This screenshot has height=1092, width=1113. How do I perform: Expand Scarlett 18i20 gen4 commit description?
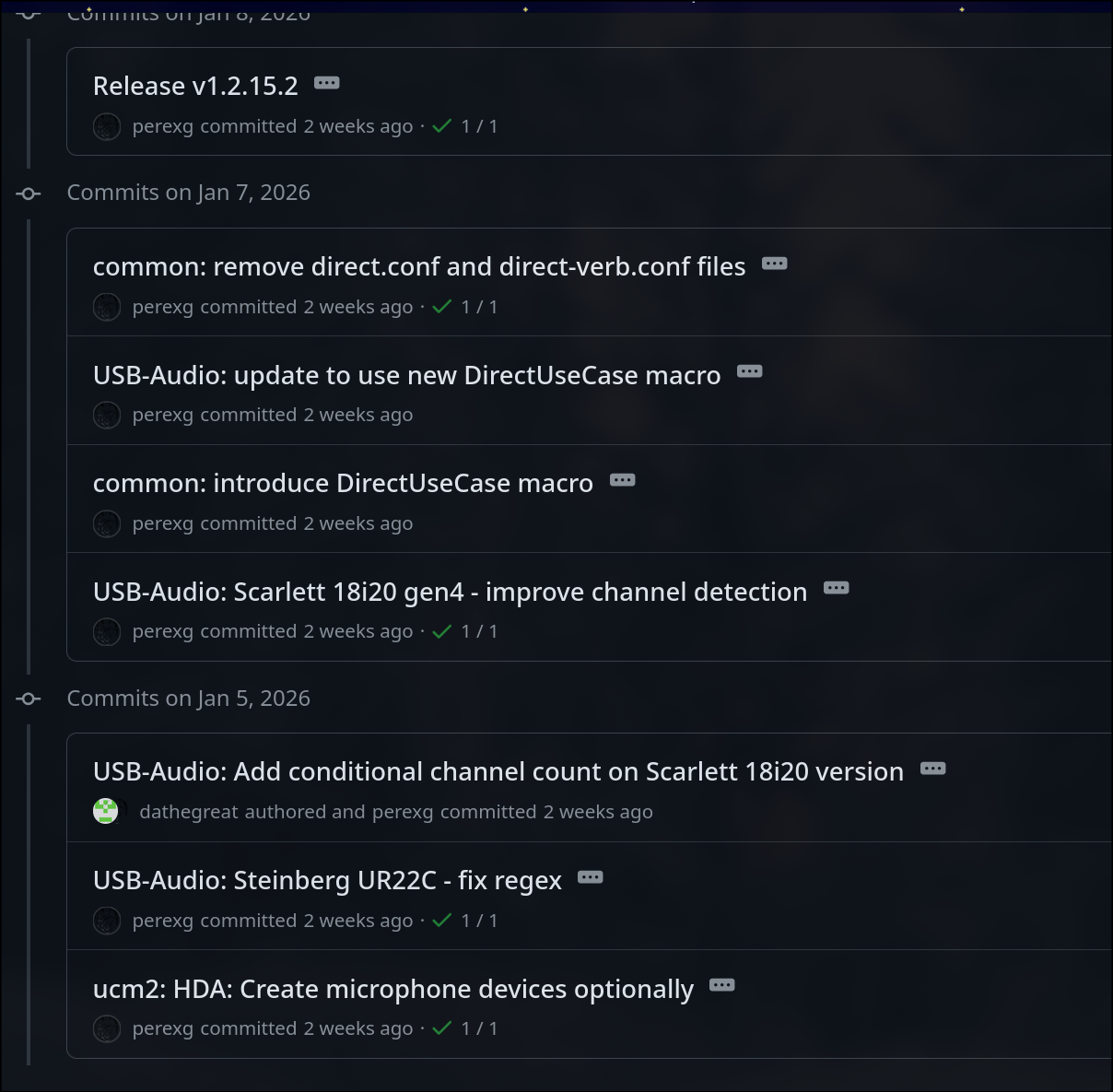click(836, 588)
